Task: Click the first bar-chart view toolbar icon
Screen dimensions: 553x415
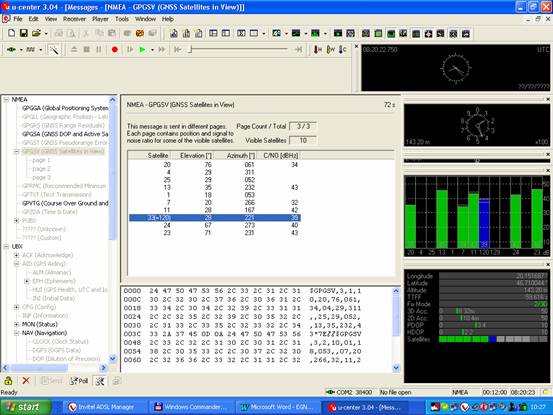Action: tap(174, 33)
